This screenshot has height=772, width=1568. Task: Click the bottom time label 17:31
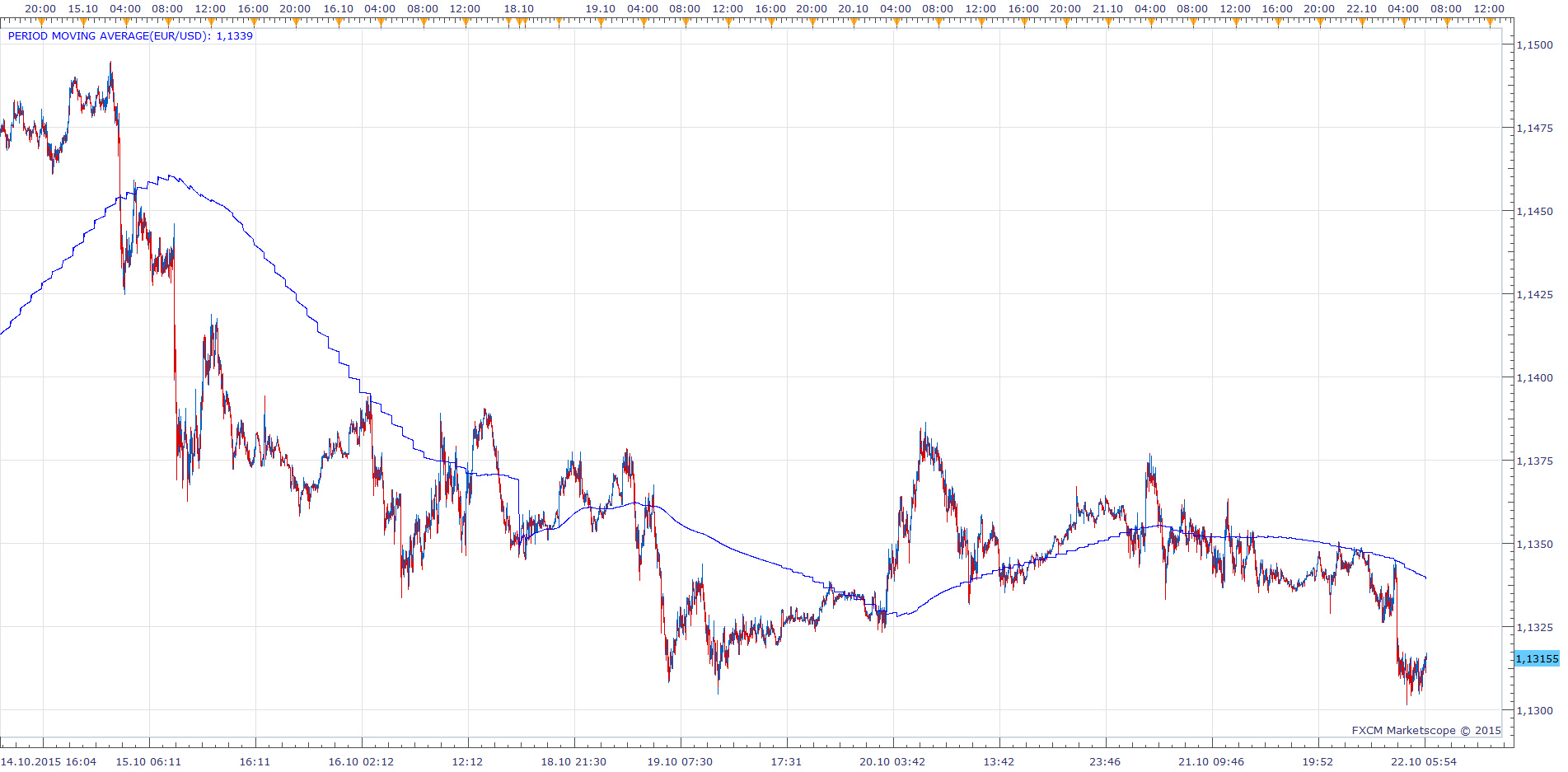[x=786, y=761]
